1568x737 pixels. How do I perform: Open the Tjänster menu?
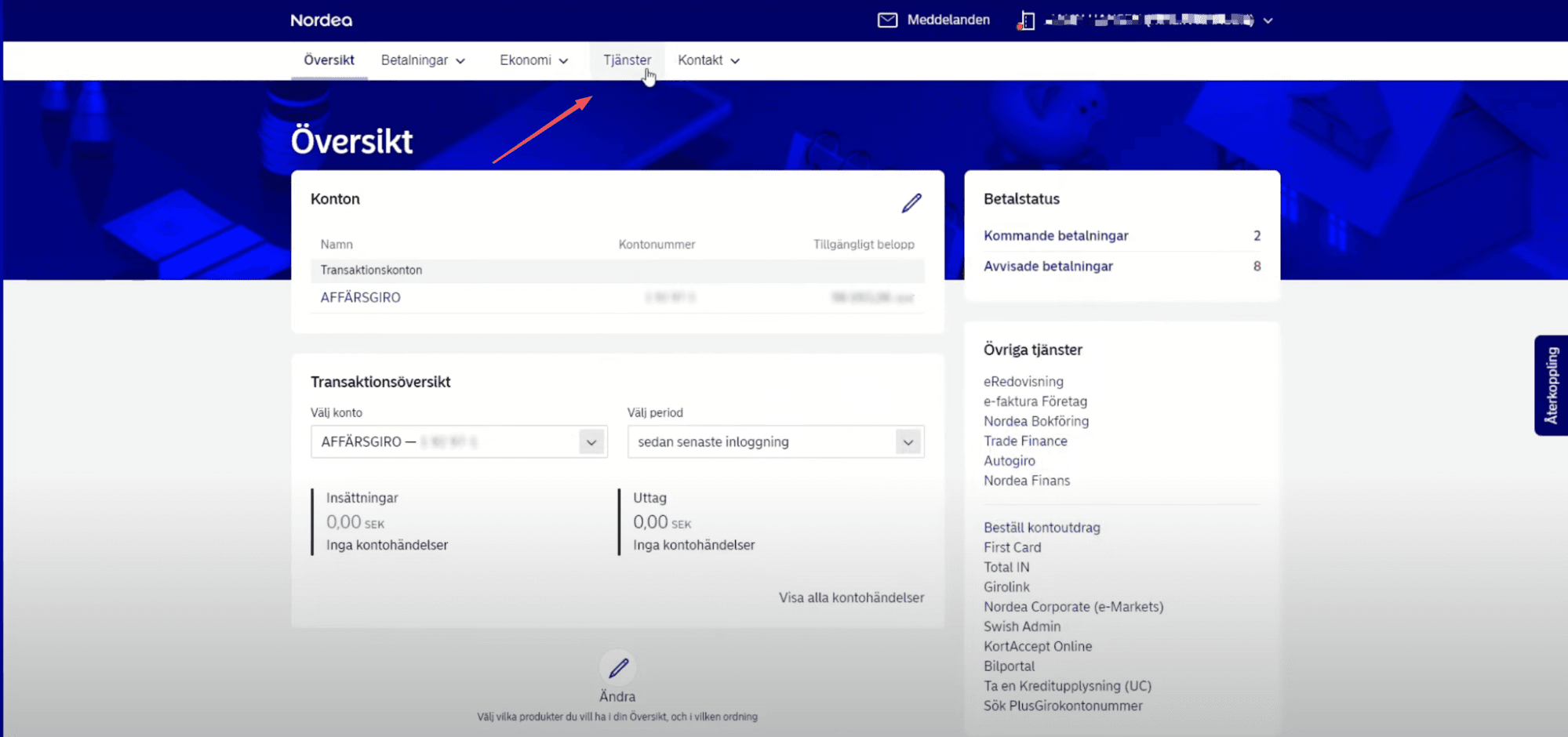(x=627, y=60)
